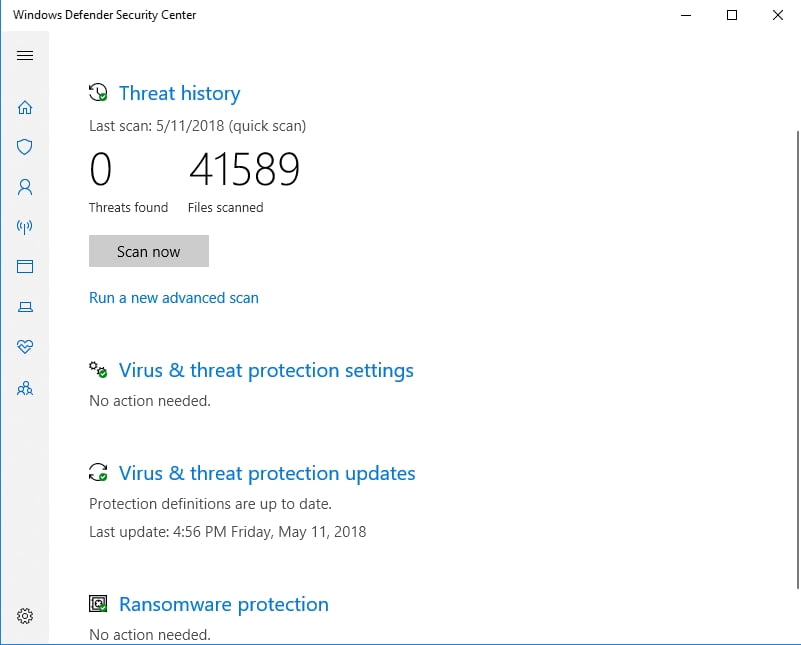
Task: Click the Scan now button
Action: [x=148, y=251]
